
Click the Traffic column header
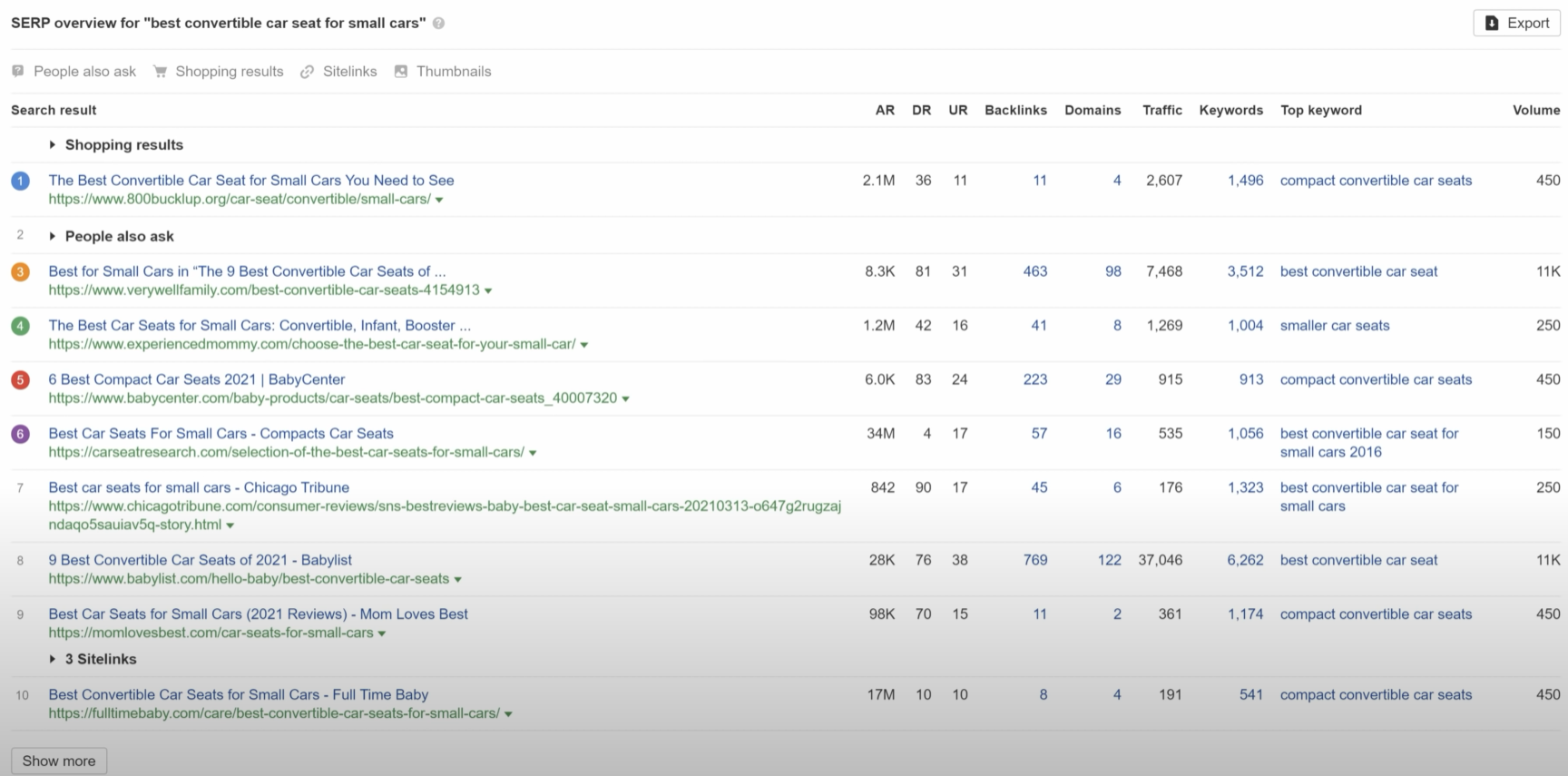pos(1162,110)
